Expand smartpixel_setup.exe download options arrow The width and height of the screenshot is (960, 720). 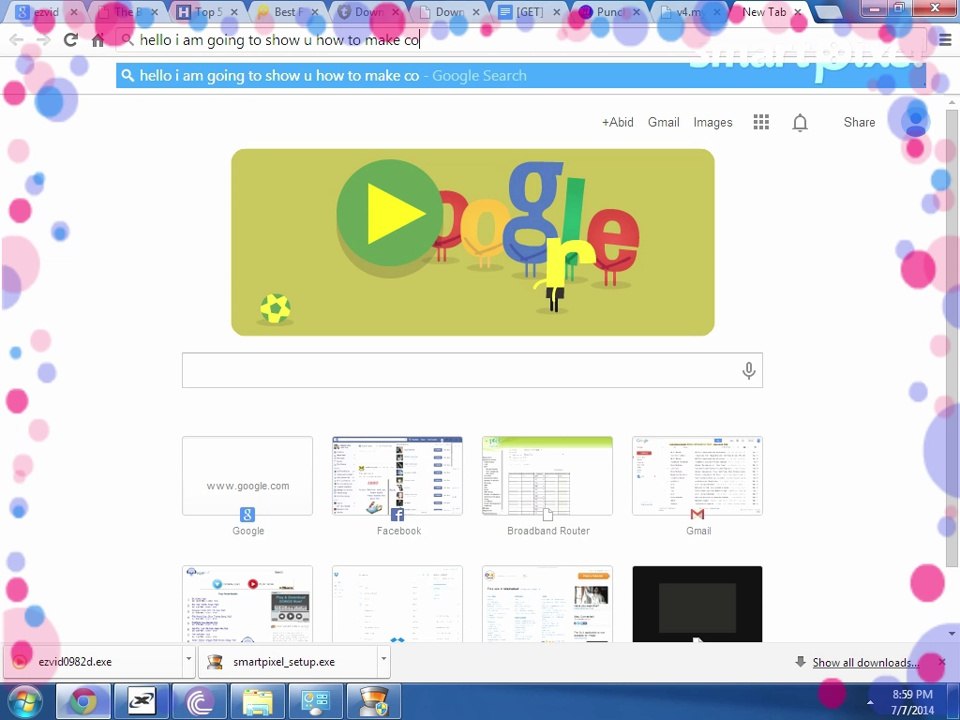pyautogui.click(x=384, y=659)
